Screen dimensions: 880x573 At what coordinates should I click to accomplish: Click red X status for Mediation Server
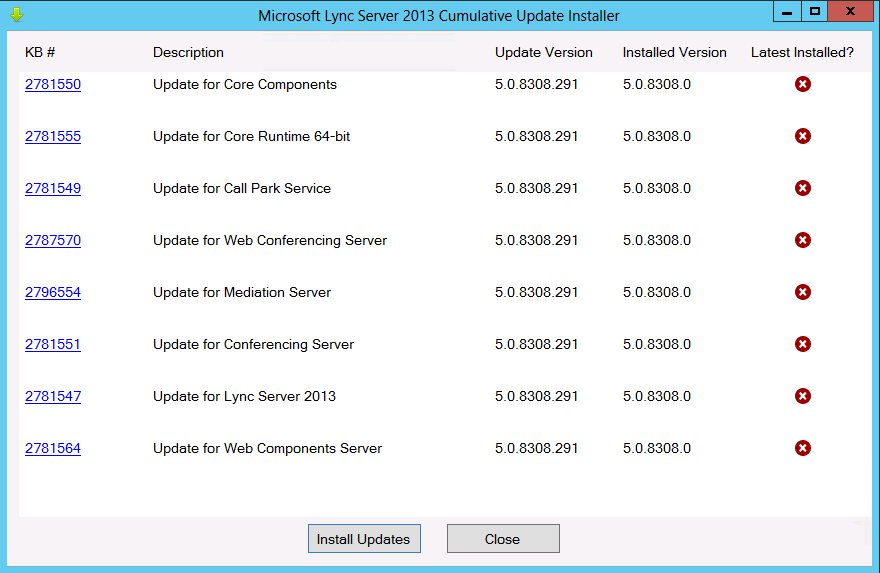point(803,292)
